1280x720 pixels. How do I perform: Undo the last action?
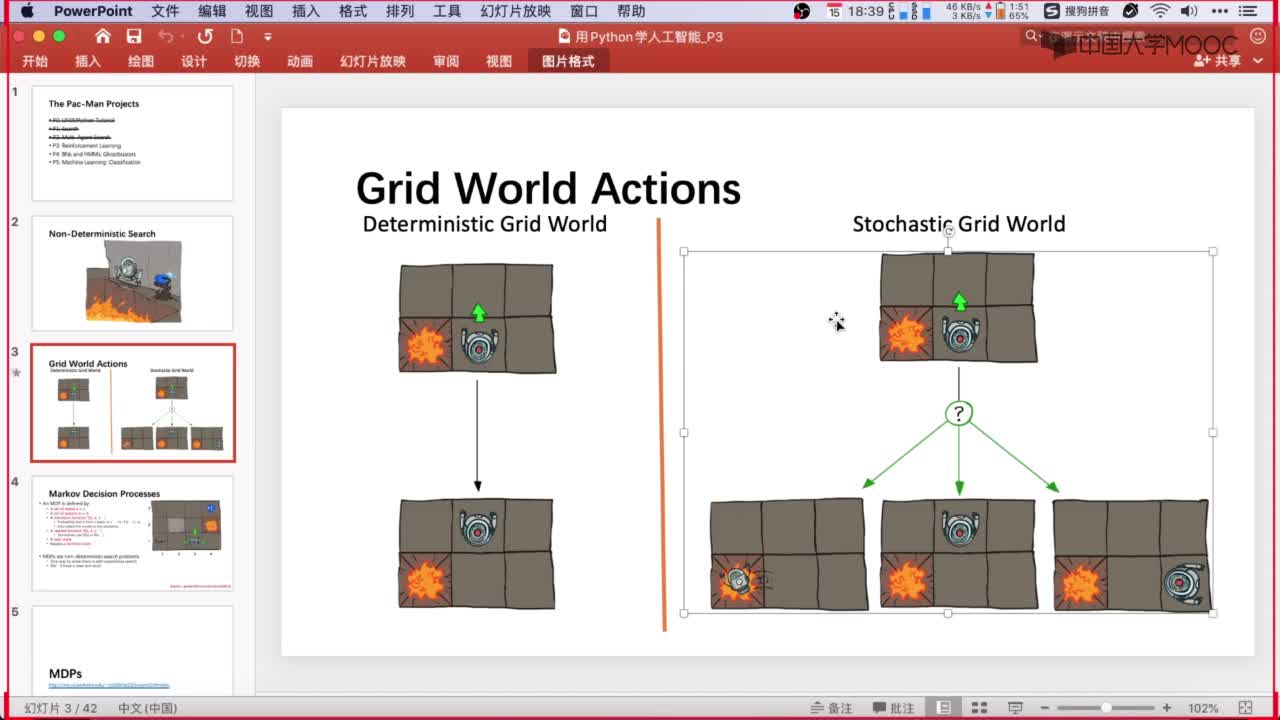[x=164, y=36]
